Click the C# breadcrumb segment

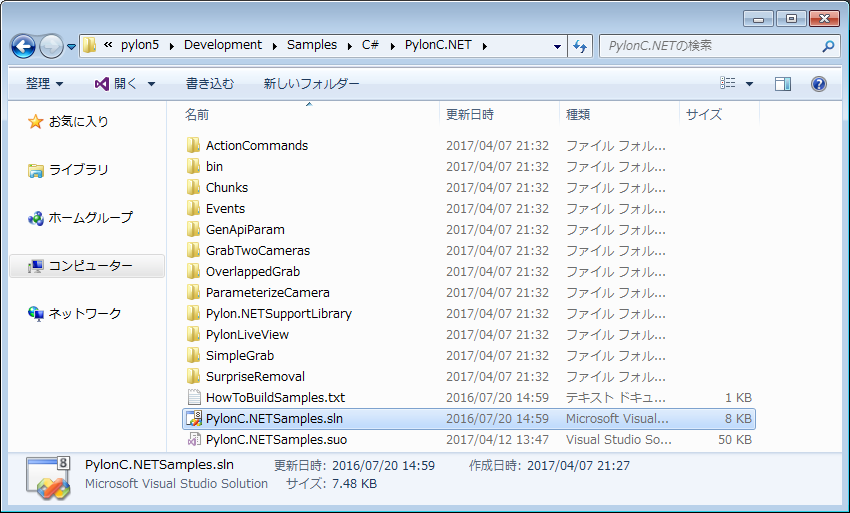tap(370, 45)
